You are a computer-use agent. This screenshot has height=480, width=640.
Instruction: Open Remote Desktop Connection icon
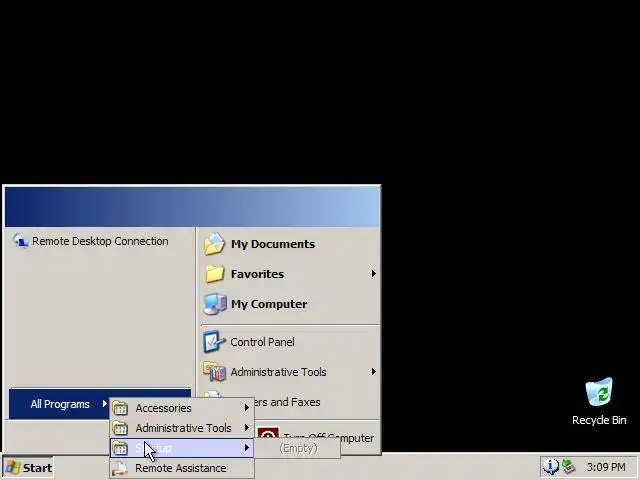pos(20,241)
